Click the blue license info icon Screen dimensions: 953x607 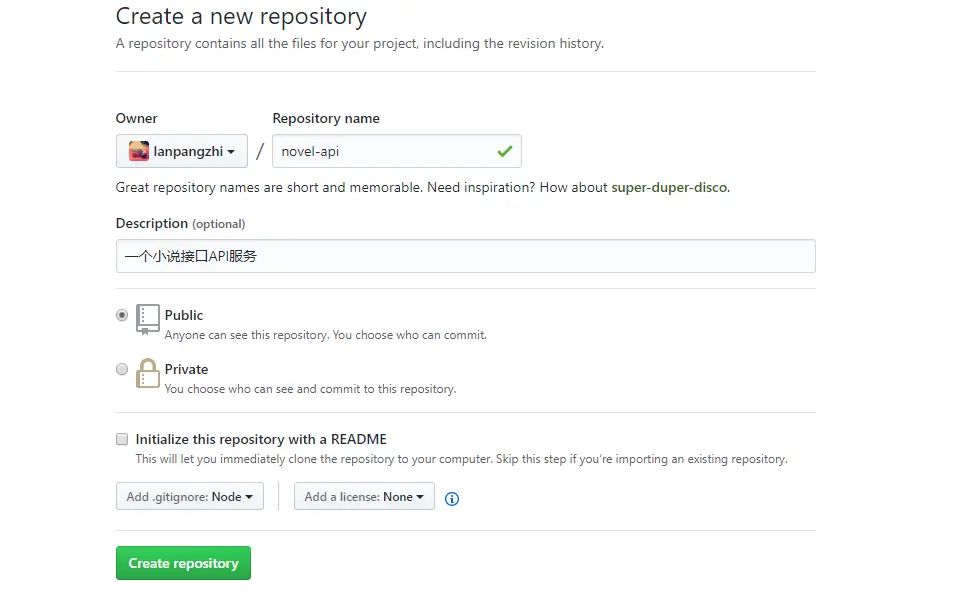click(x=452, y=498)
